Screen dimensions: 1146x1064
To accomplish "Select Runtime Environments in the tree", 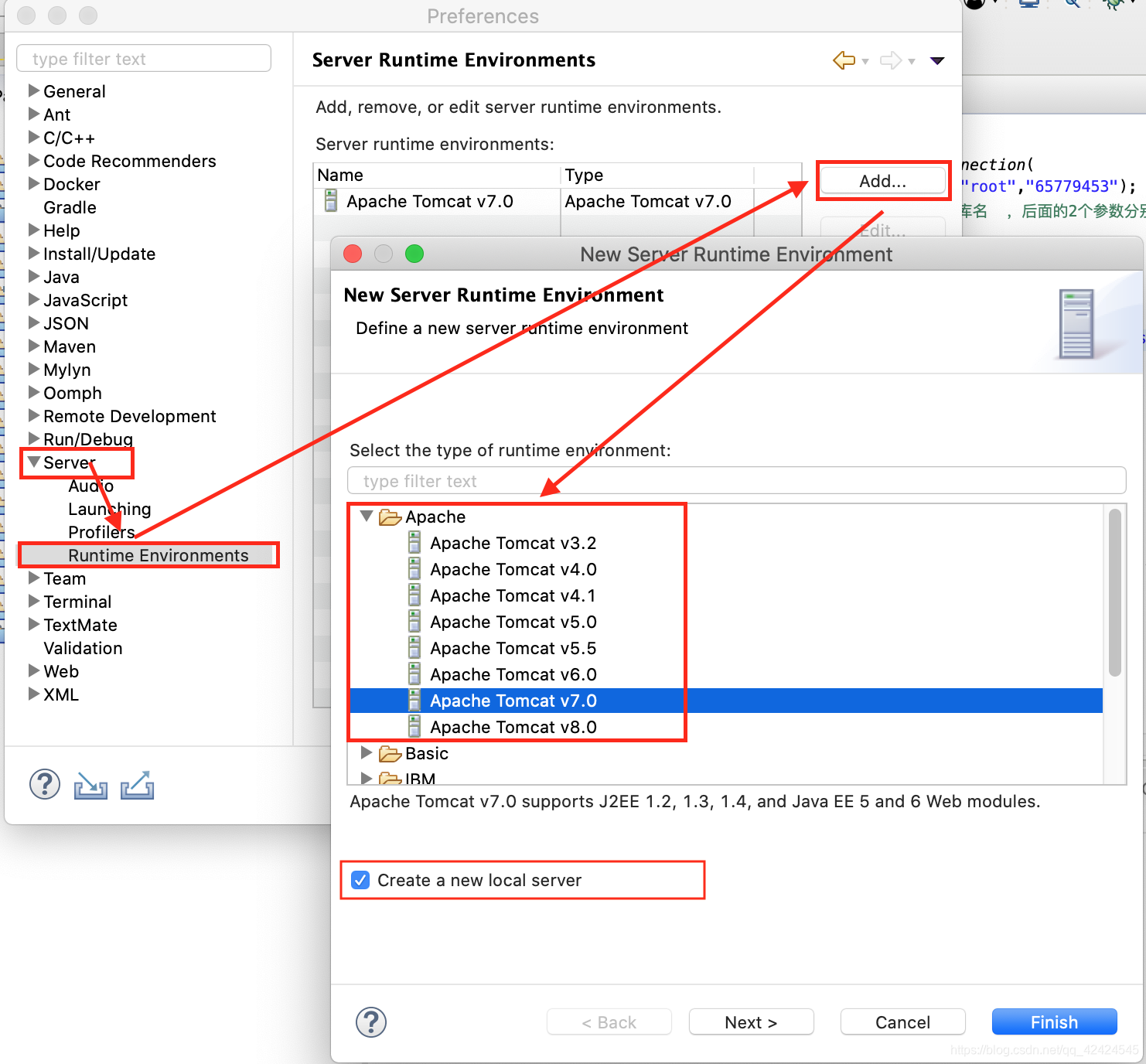I will [159, 555].
